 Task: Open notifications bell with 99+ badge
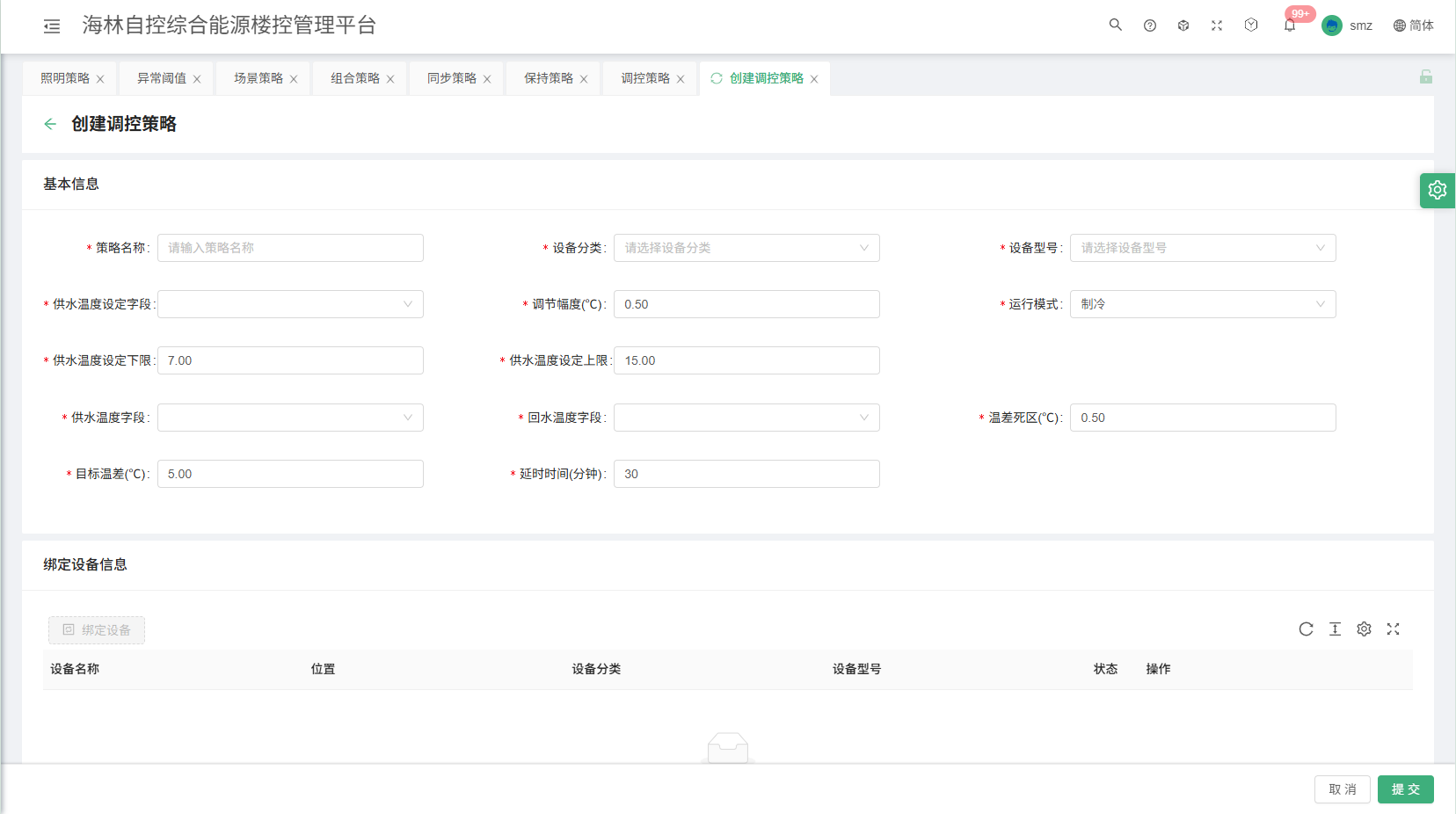pyautogui.click(x=1289, y=25)
